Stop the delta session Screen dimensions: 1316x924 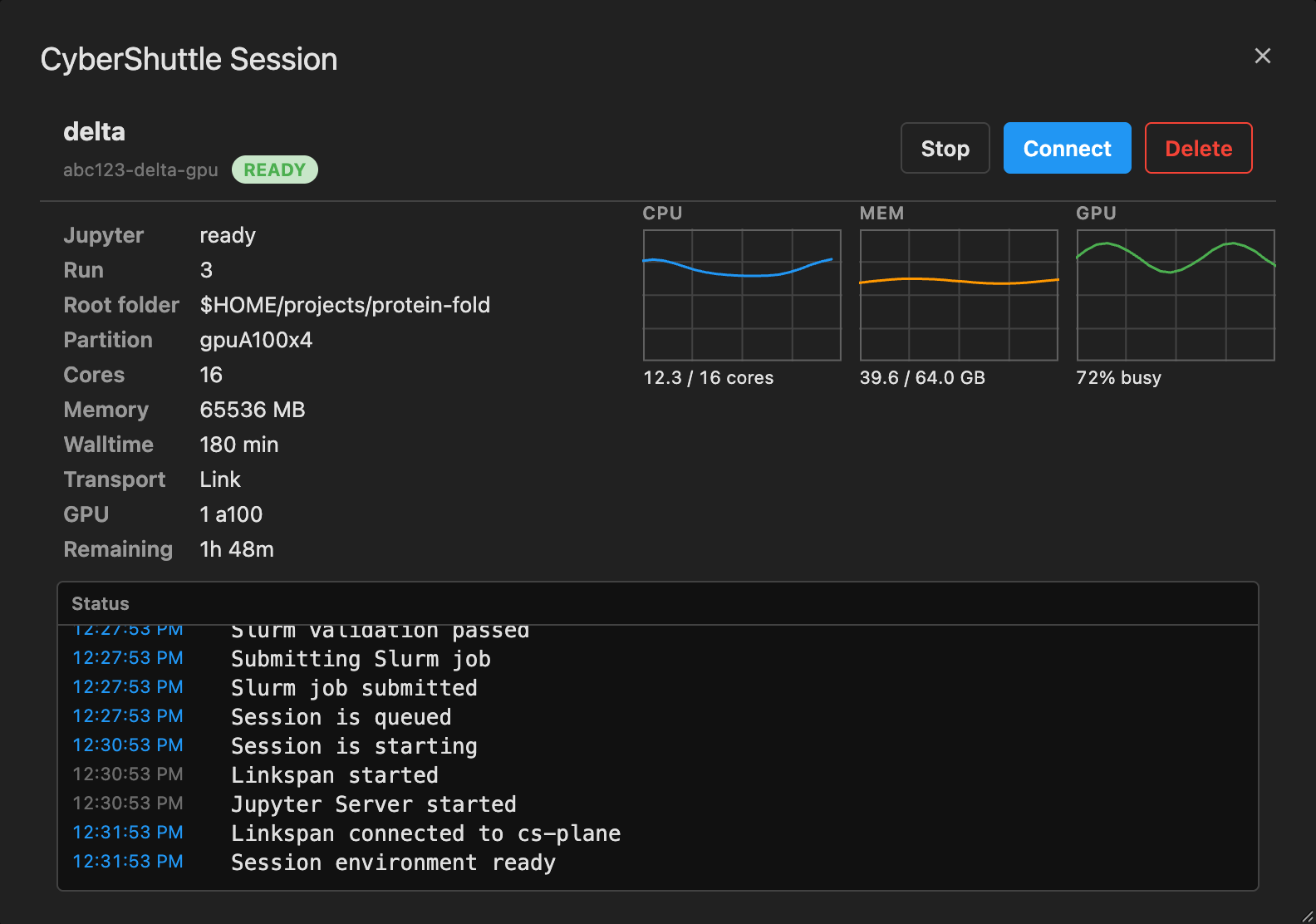(945, 148)
